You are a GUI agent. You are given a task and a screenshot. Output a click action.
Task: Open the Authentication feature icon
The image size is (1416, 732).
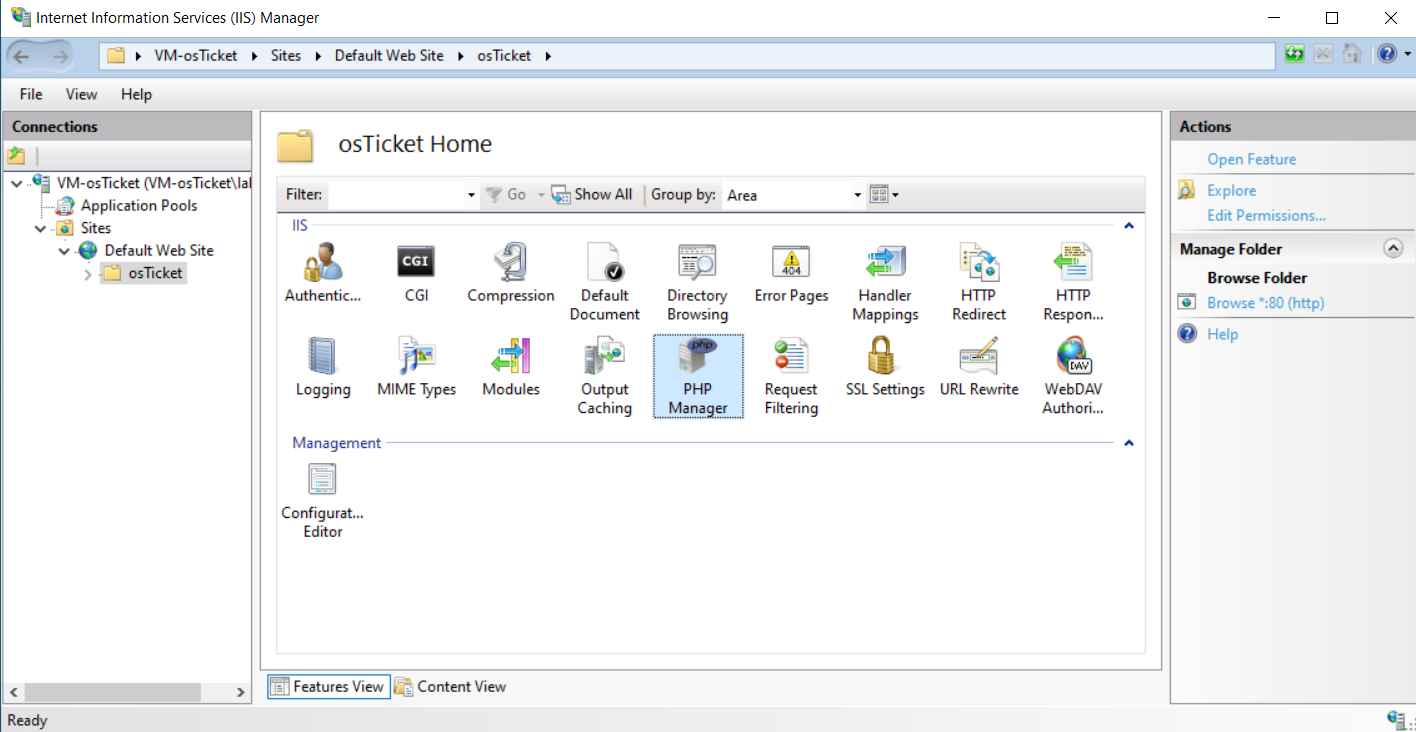point(323,273)
